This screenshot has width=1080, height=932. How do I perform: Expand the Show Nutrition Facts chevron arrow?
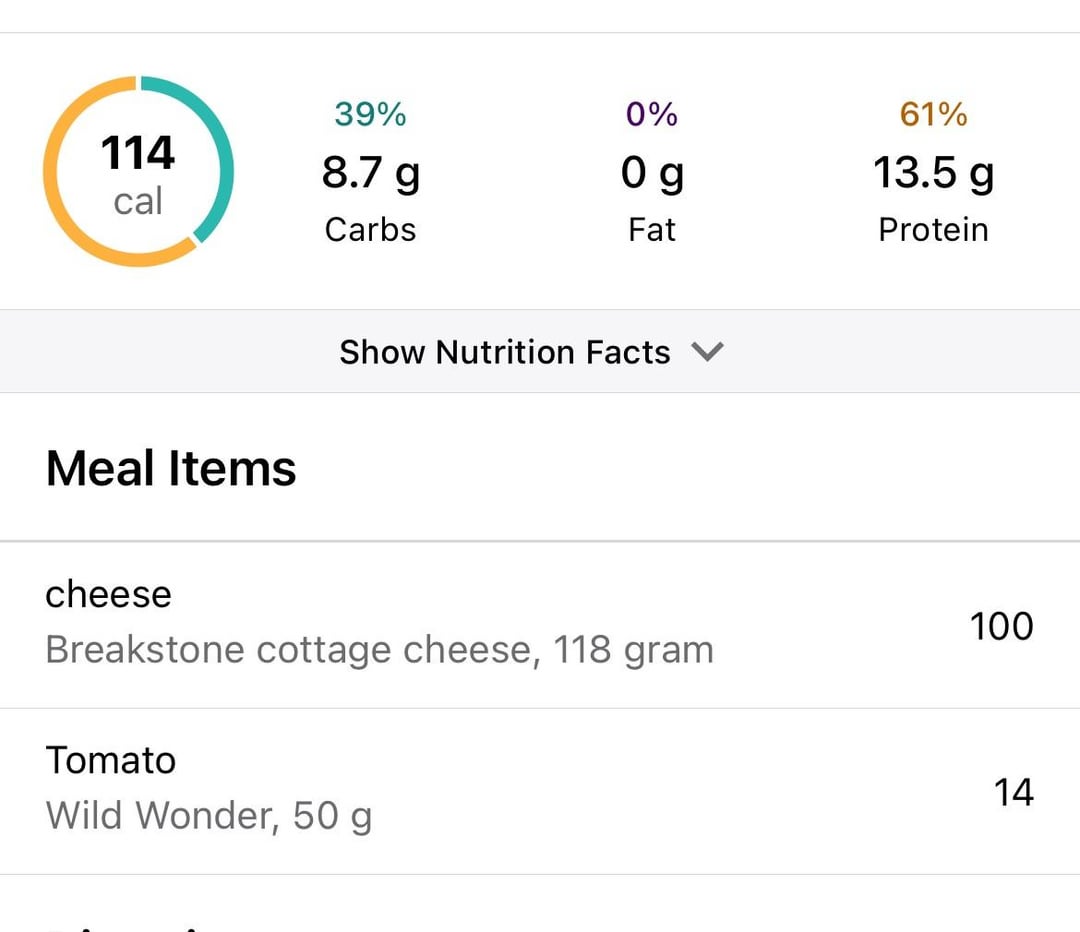pos(707,352)
